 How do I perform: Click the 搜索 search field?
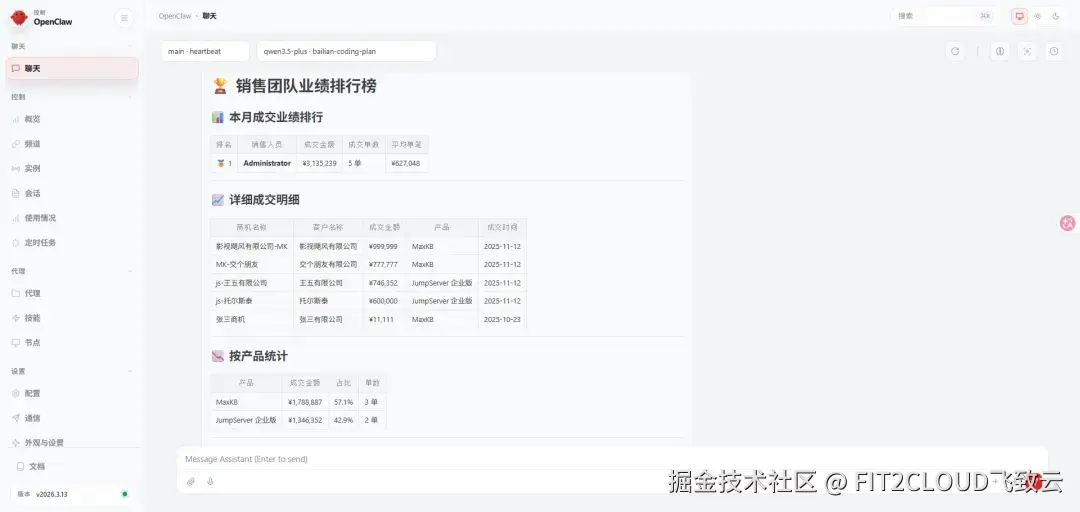click(944, 16)
